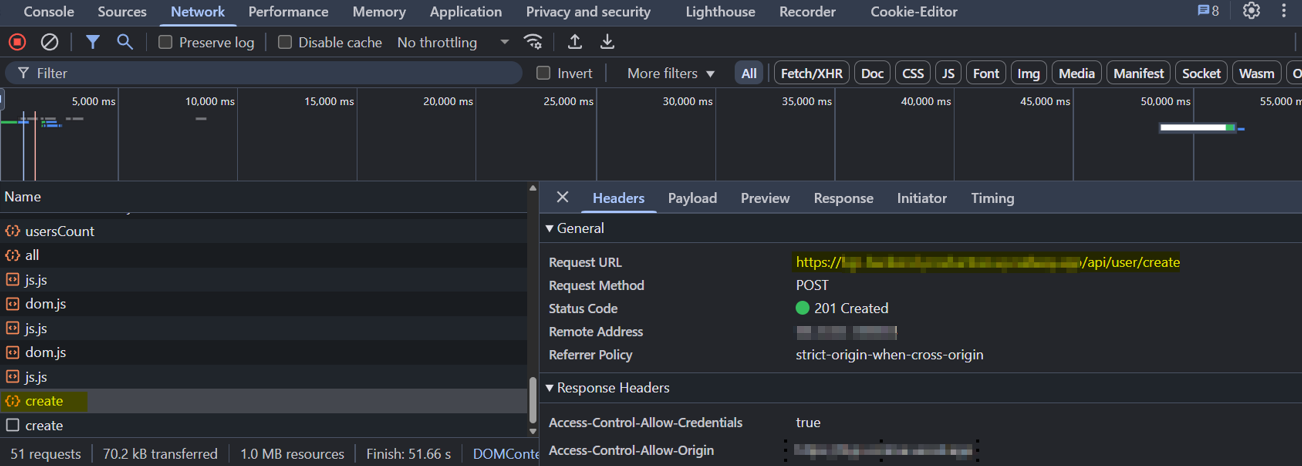Click the export HAR download icon
This screenshot has width=1302, height=466.
click(607, 42)
